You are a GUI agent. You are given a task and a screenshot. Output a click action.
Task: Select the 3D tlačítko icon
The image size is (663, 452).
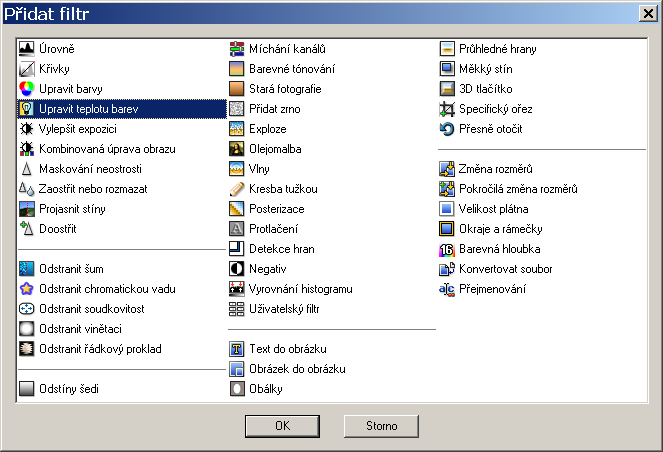point(447,89)
